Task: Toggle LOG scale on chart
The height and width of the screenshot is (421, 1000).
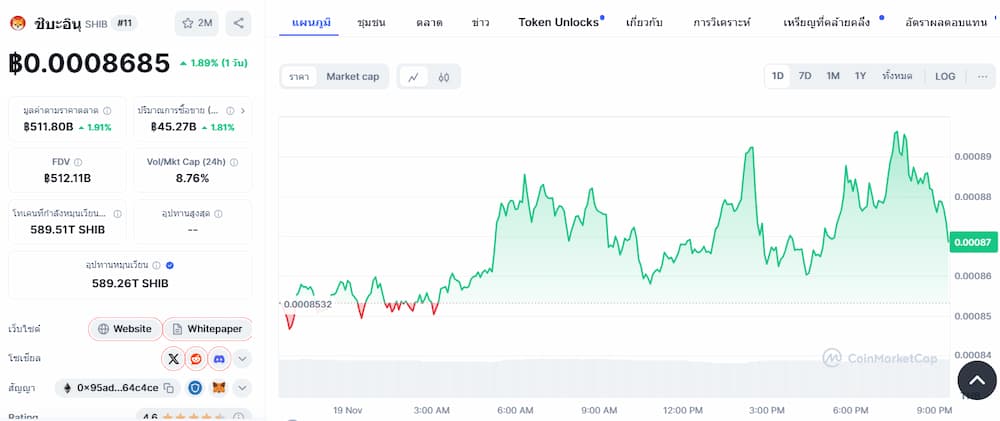Action: 945,77
